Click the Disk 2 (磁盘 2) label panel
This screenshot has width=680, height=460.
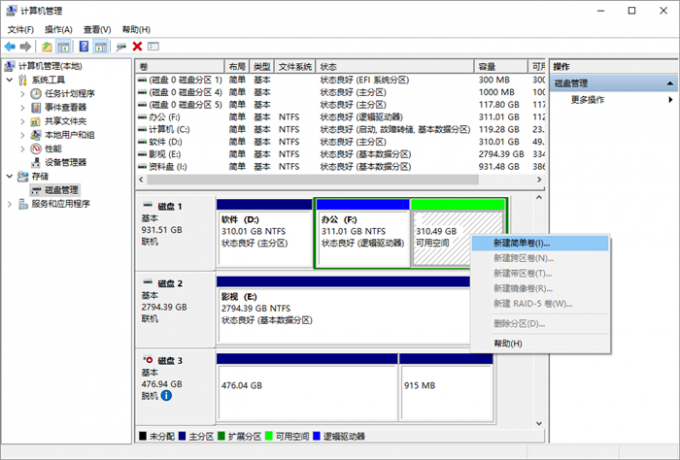(175, 309)
